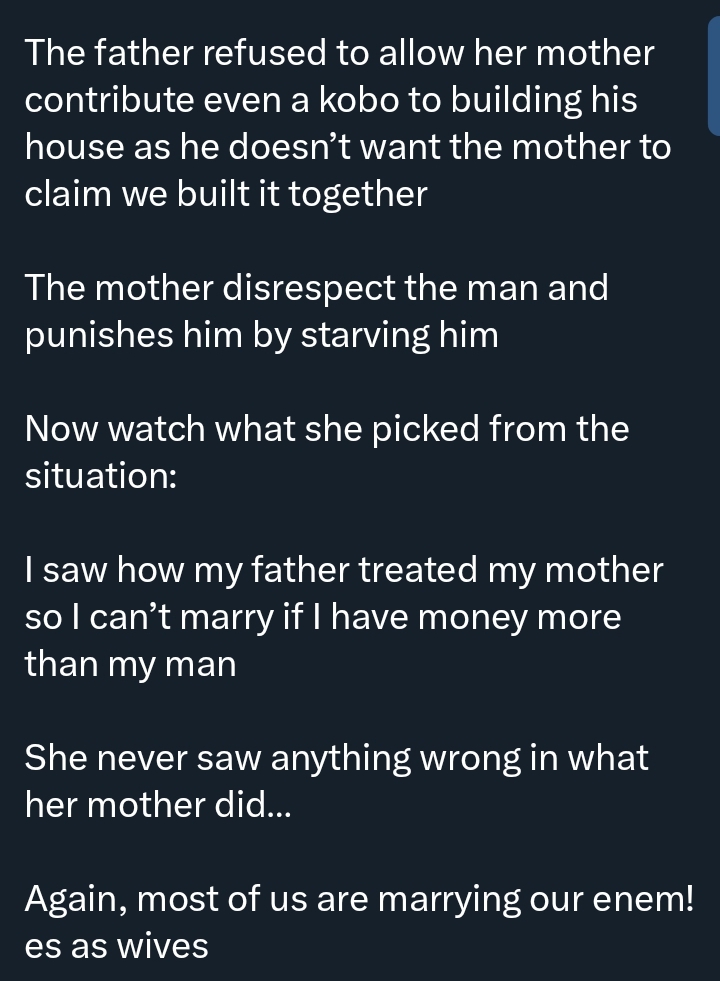
Task: Click the final line "es as wives"
Action: [x=117, y=946]
